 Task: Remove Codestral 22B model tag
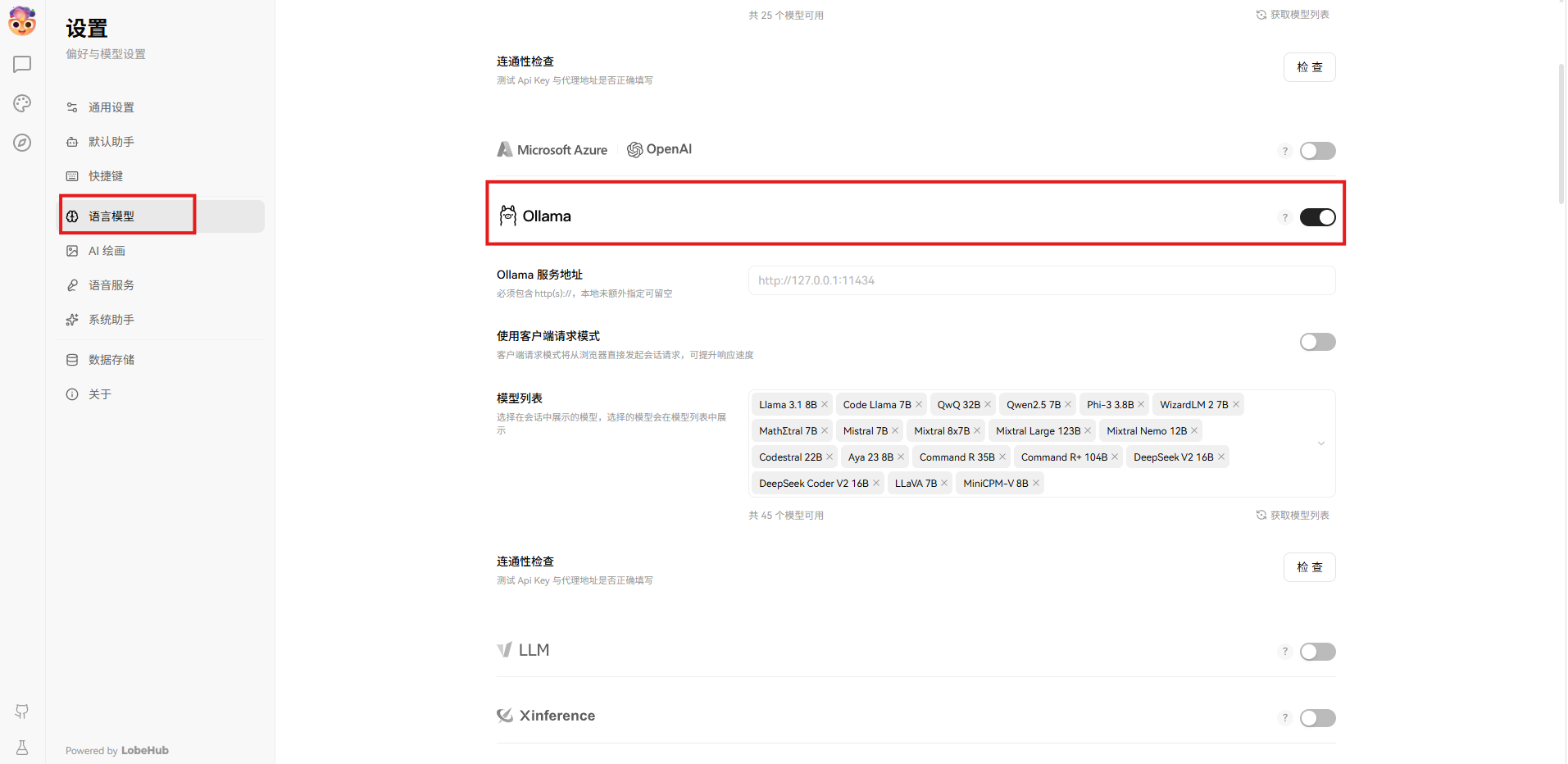click(x=829, y=457)
